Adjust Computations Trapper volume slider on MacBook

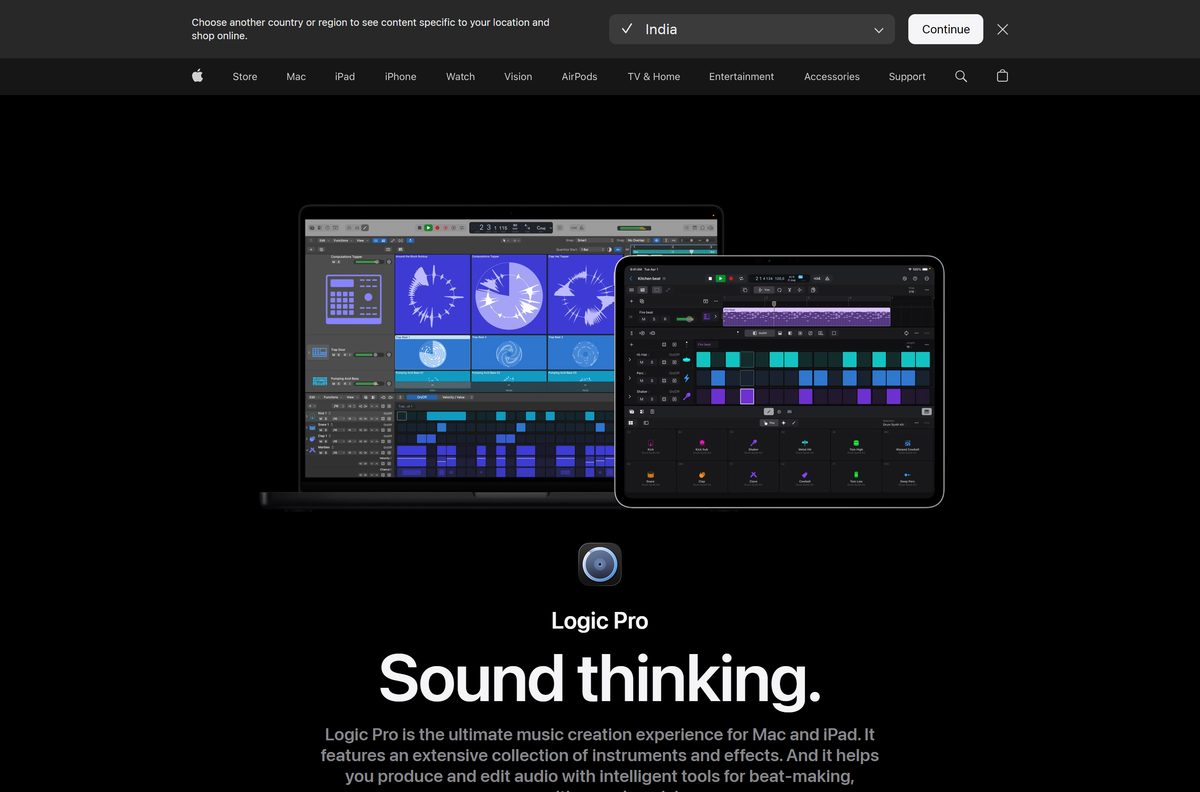pyautogui.click(x=369, y=262)
